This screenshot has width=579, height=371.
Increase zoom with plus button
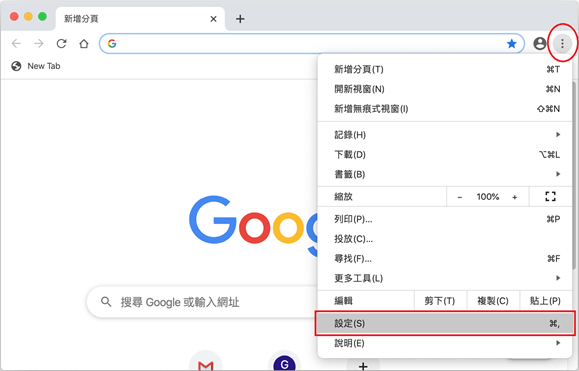[514, 197]
